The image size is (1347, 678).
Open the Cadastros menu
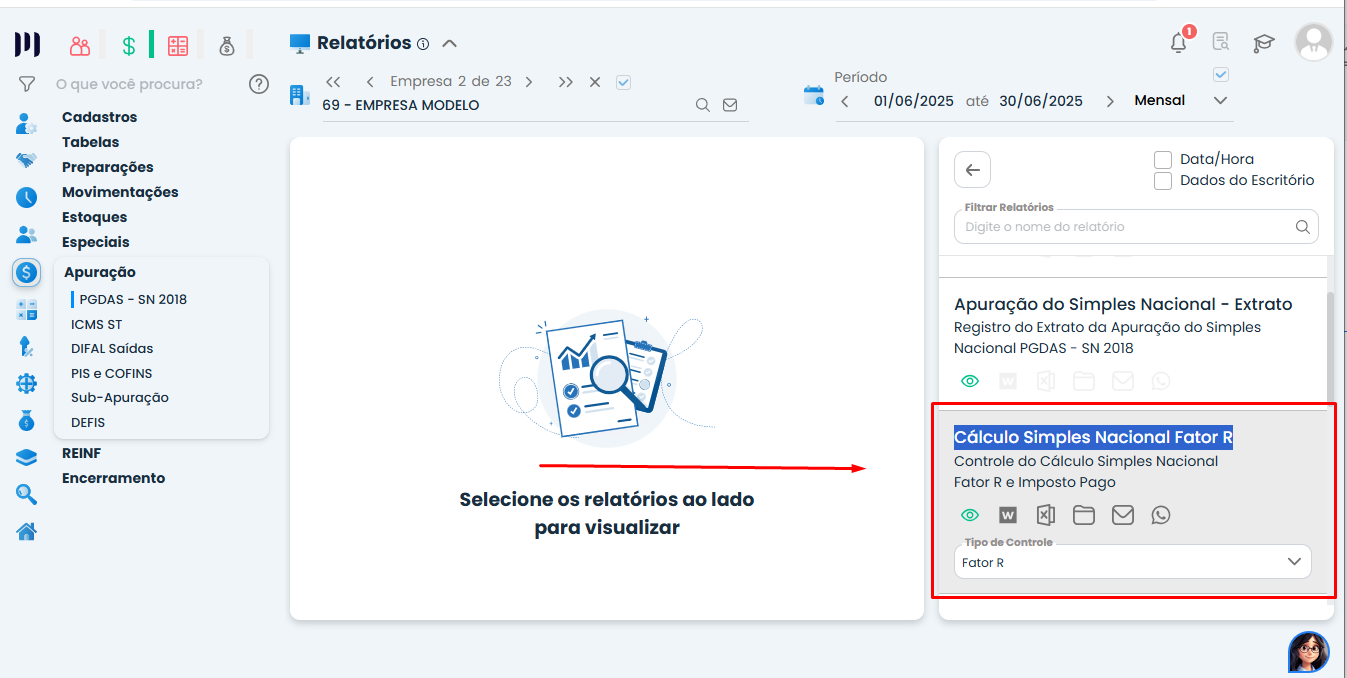(x=100, y=117)
